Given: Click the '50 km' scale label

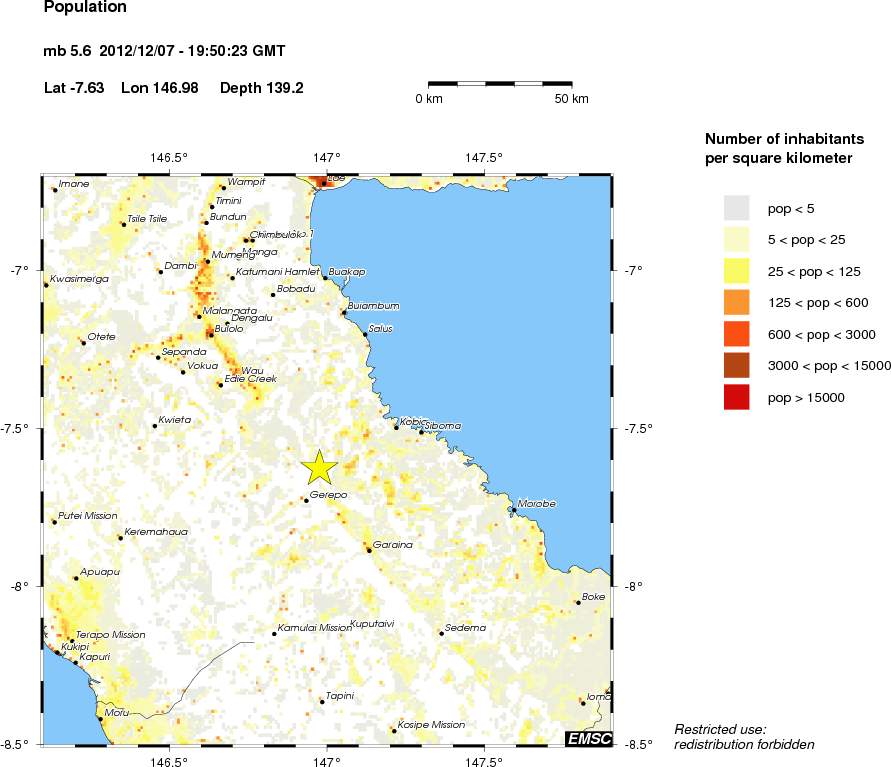Looking at the screenshot, I should (572, 99).
